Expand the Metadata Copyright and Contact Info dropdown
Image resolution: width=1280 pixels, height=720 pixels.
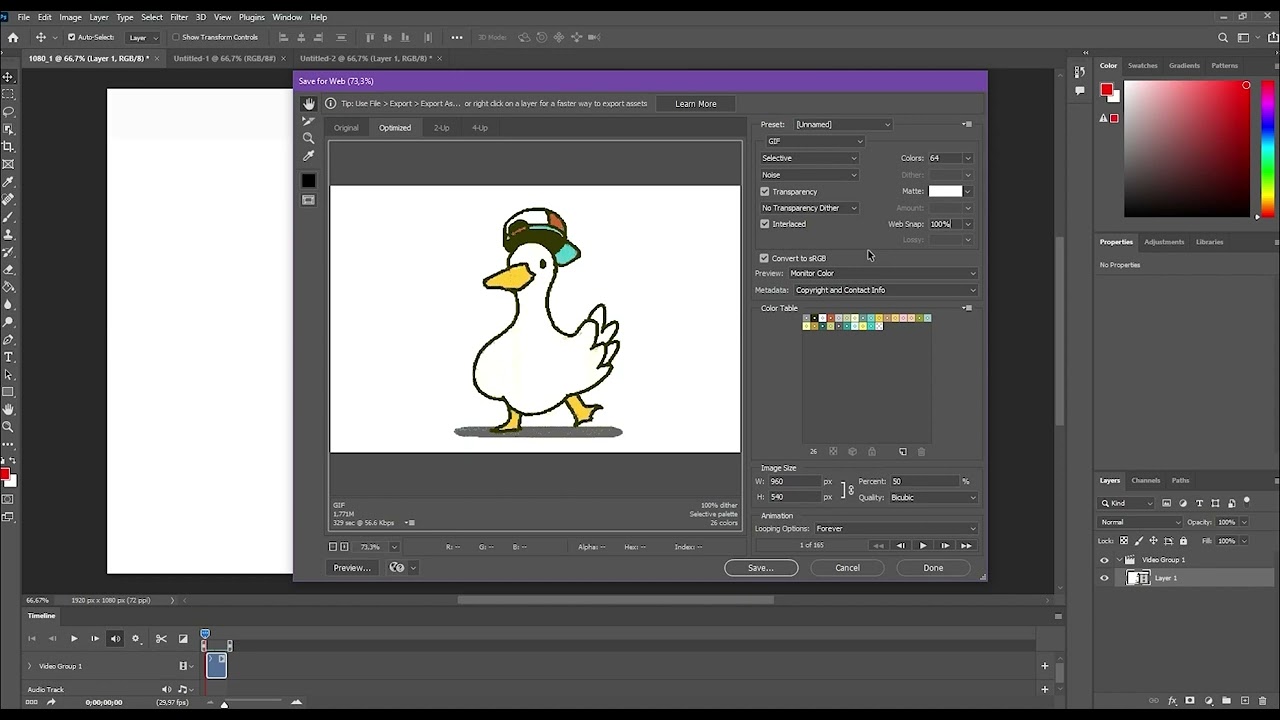(x=884, y=290)
